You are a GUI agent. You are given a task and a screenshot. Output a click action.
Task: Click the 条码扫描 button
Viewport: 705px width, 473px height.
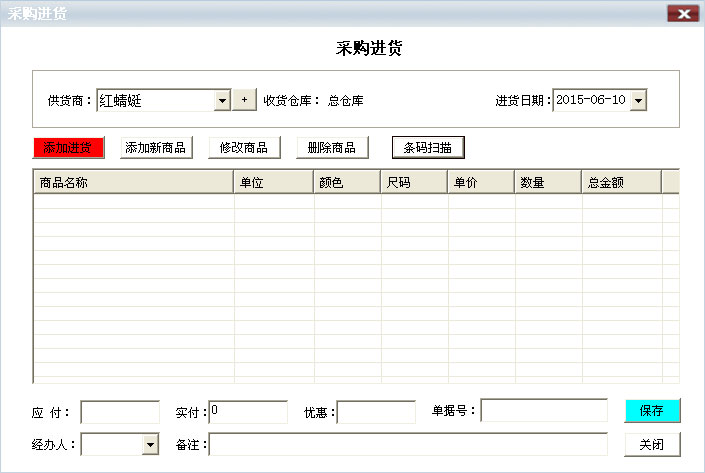tap(428, 147)
